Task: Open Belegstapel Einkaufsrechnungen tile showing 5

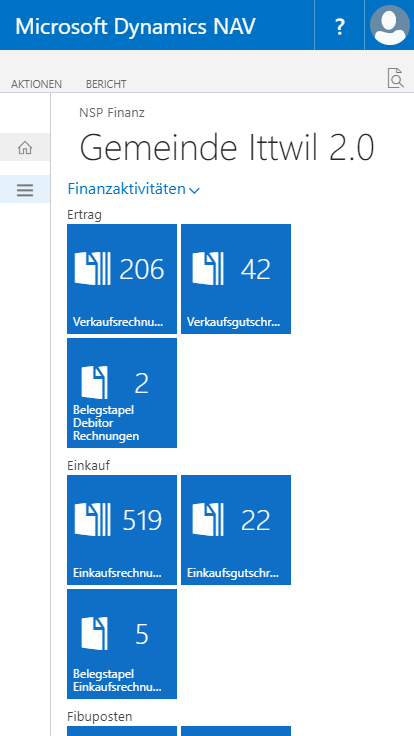Action: pyautogui.click(x=122, y=644)
